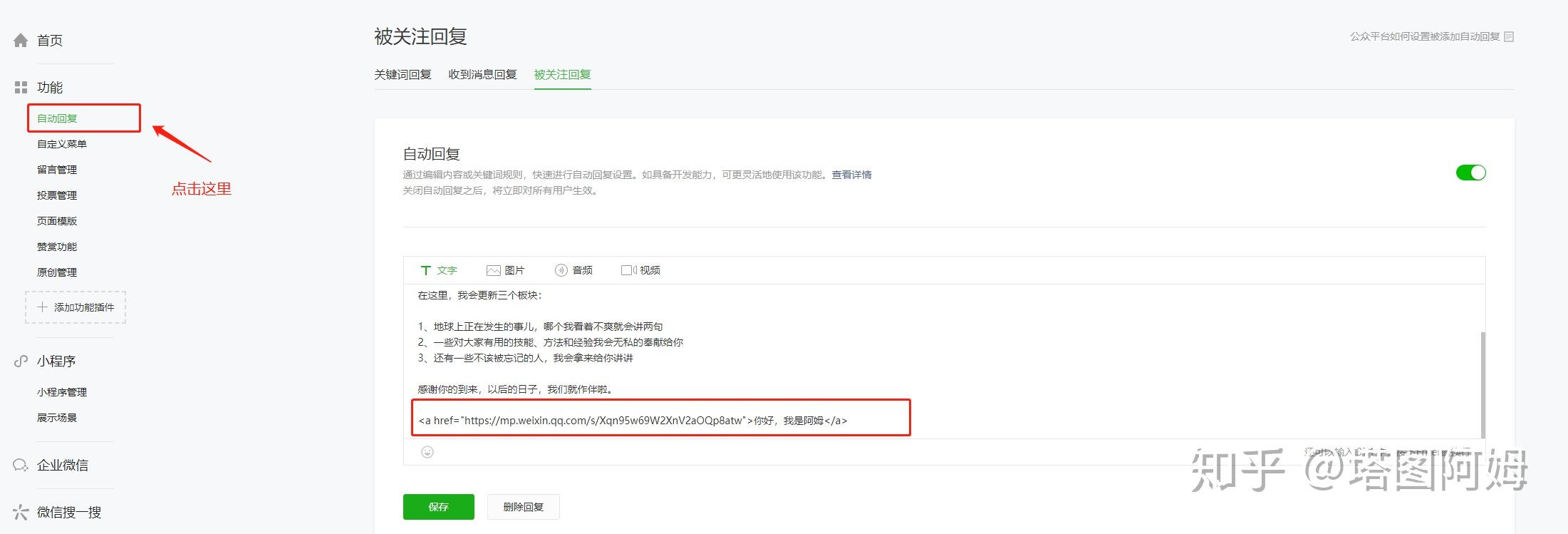Open 展示场景 in the sidebar
The width and height of the screenshot is (1568, 534).
57,418
